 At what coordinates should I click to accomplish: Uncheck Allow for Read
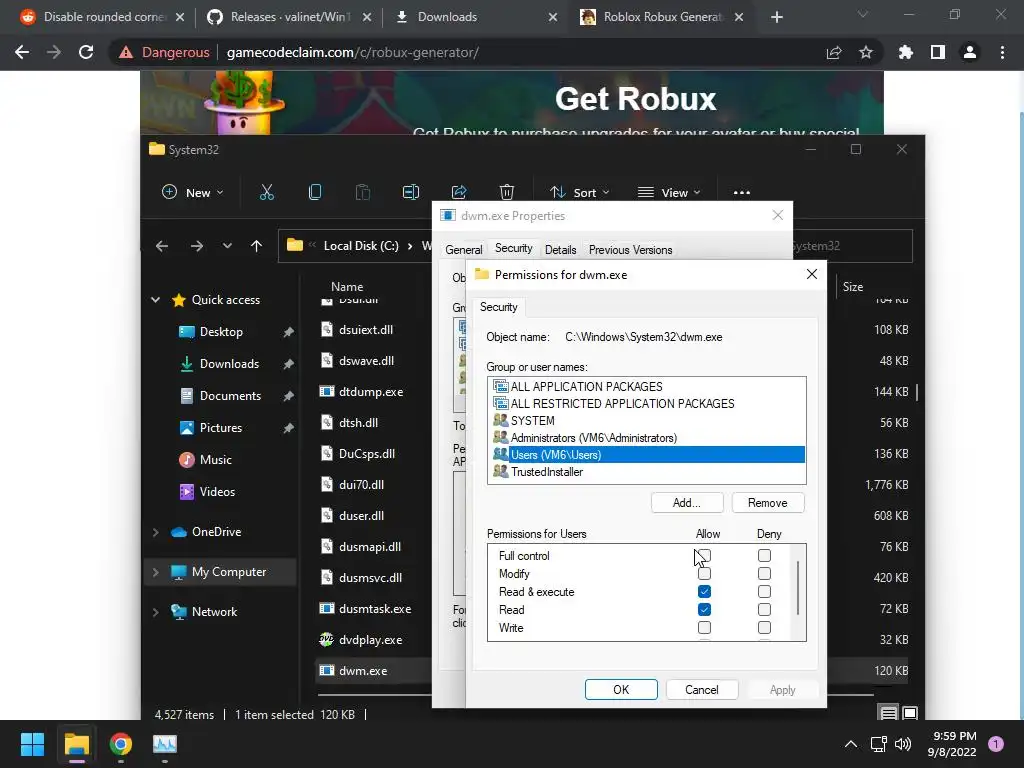coord(704,610)
